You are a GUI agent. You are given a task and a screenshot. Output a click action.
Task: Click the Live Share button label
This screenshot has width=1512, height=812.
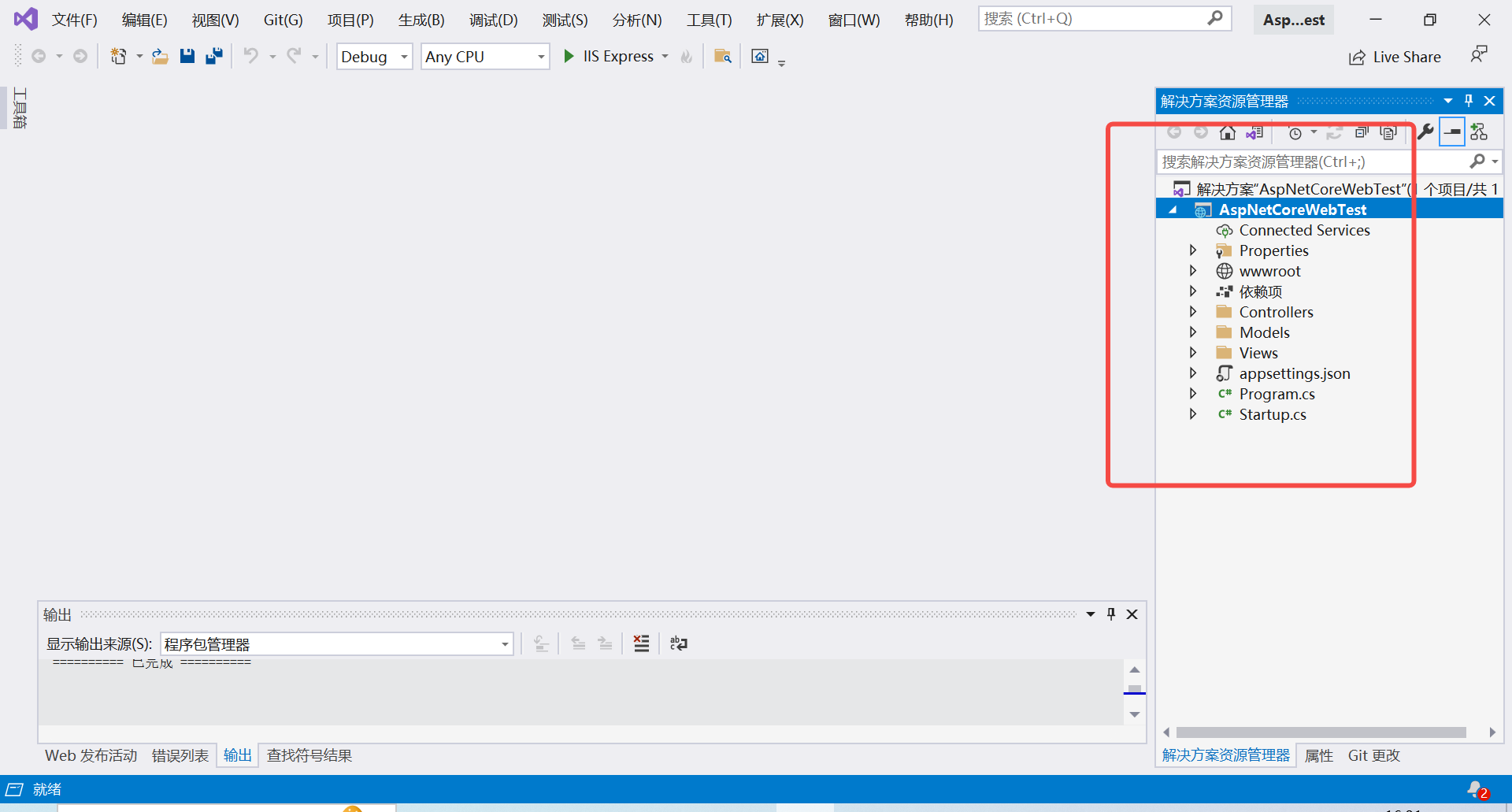(1407, 57)
